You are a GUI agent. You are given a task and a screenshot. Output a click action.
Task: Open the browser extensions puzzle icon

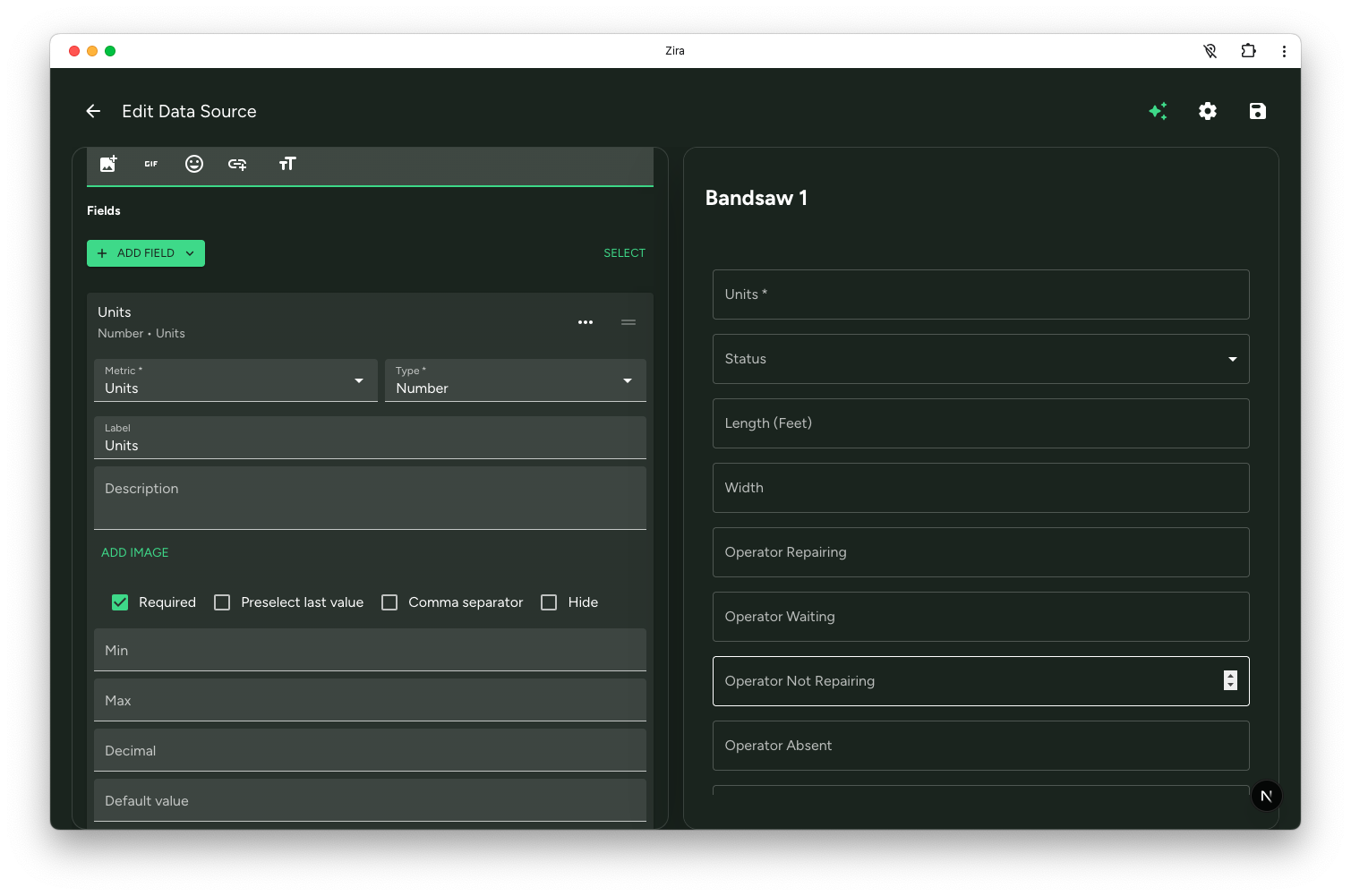tap(1248, 51)
